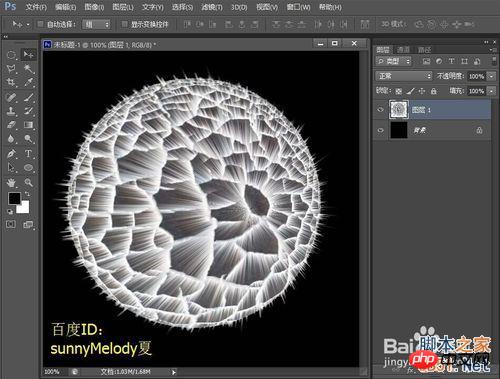500x379 pixels.
Task: Click the foreground black color swatch
Action: (14, 198)
